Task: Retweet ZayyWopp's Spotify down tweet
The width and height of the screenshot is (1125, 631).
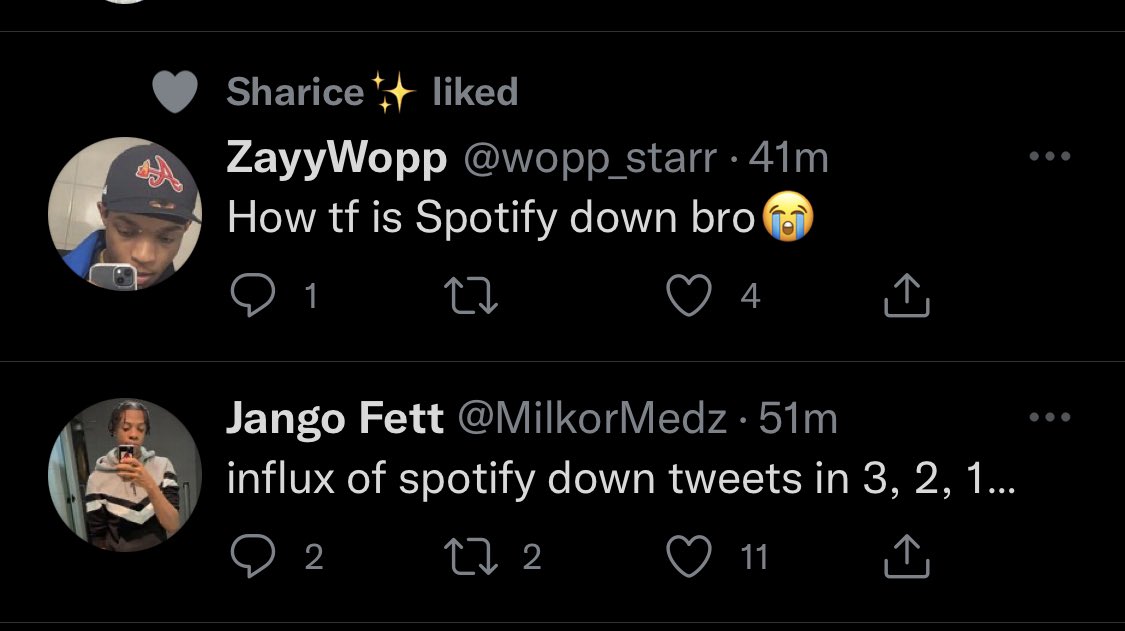Action: point(468,295)
